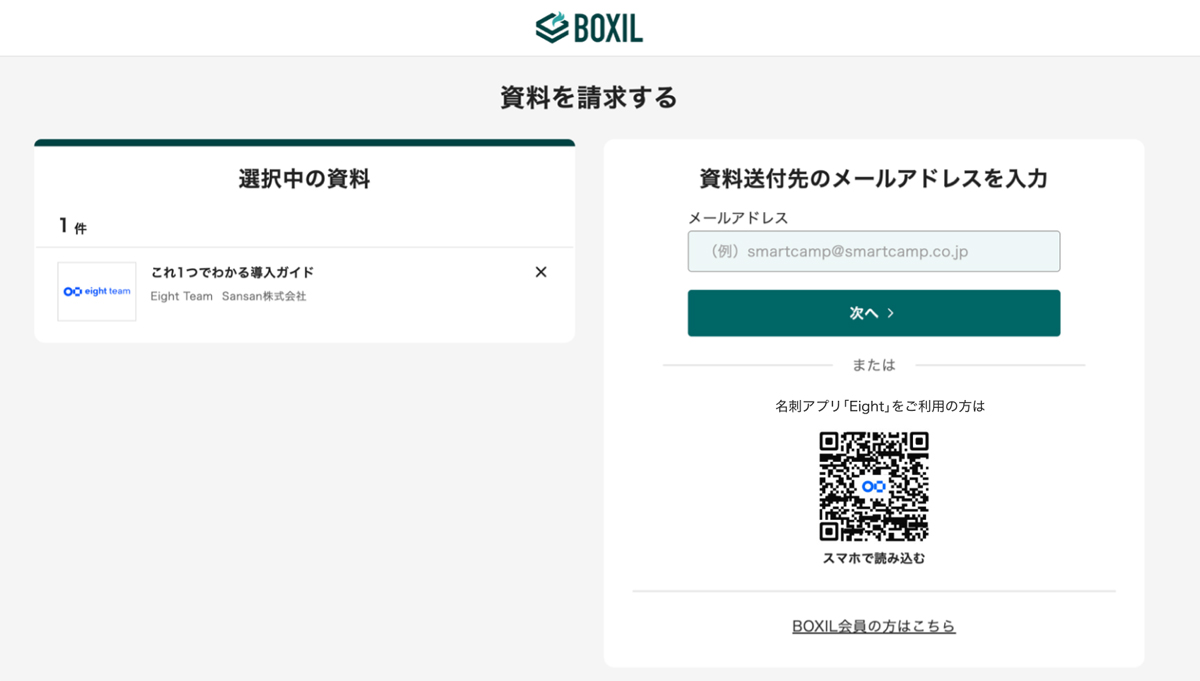Image resolution: width=1200 pixels, height=681 pixels.
Task: Click the 資料送付先のメールアドレスを入力 heading
Action: [x=874, y=179]
